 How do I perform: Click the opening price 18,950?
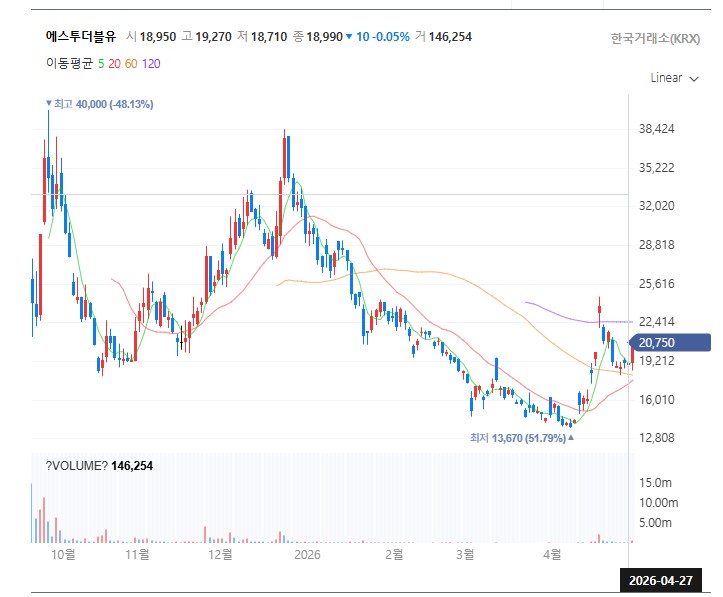[x=158, y=37]
